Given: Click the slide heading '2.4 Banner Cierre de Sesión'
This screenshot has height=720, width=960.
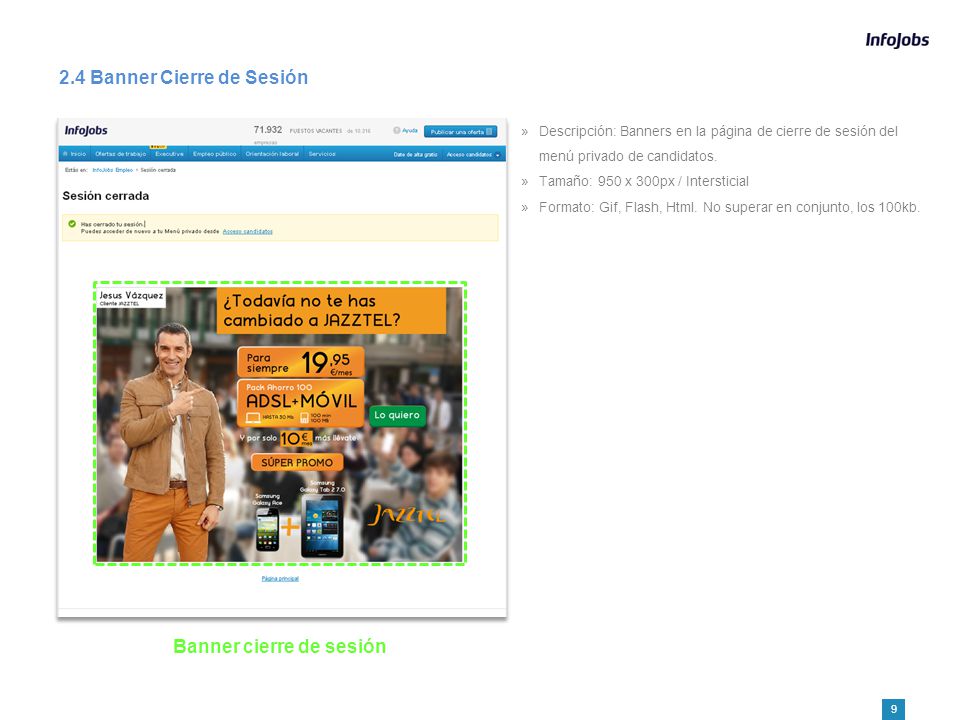Looking at the screenshot, I should click(x=184, y=77).
